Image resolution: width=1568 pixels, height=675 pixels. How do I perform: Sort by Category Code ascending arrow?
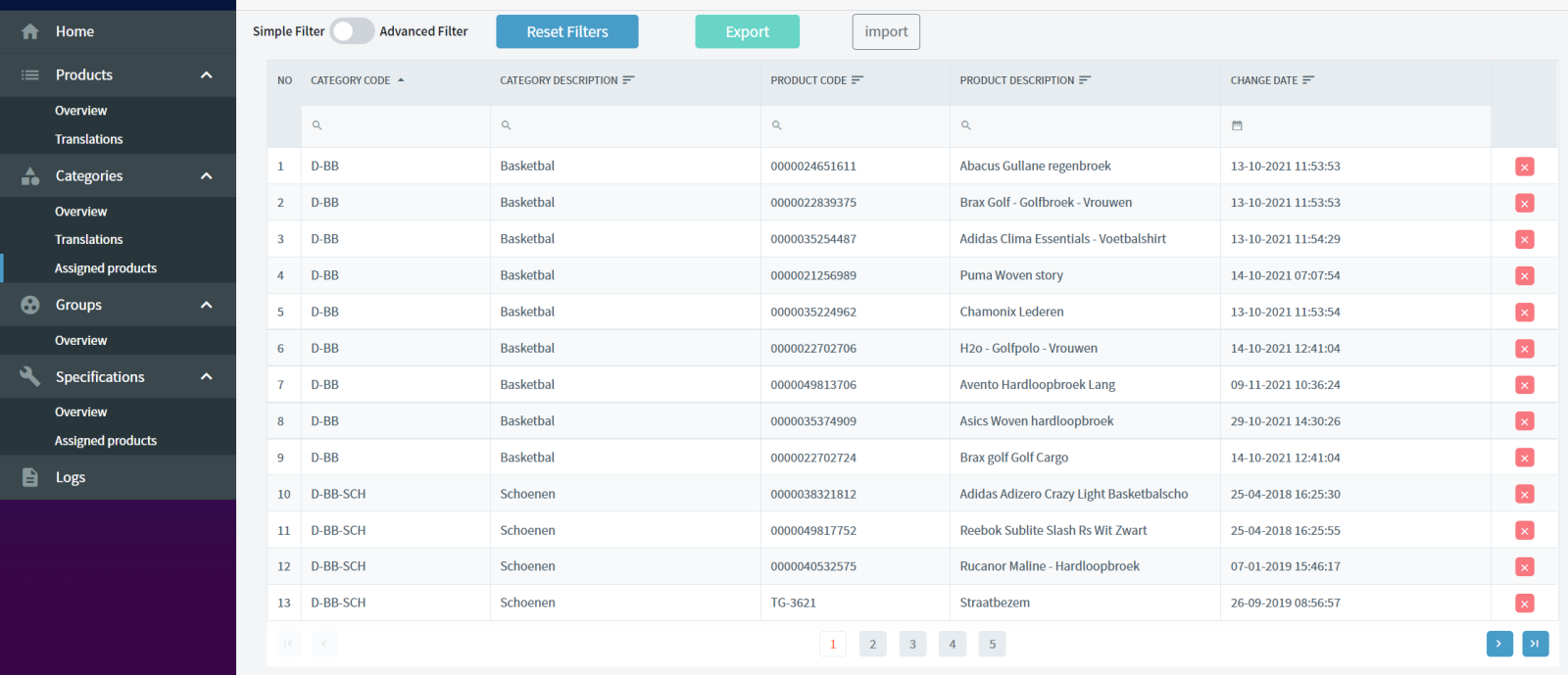point(401,80)
